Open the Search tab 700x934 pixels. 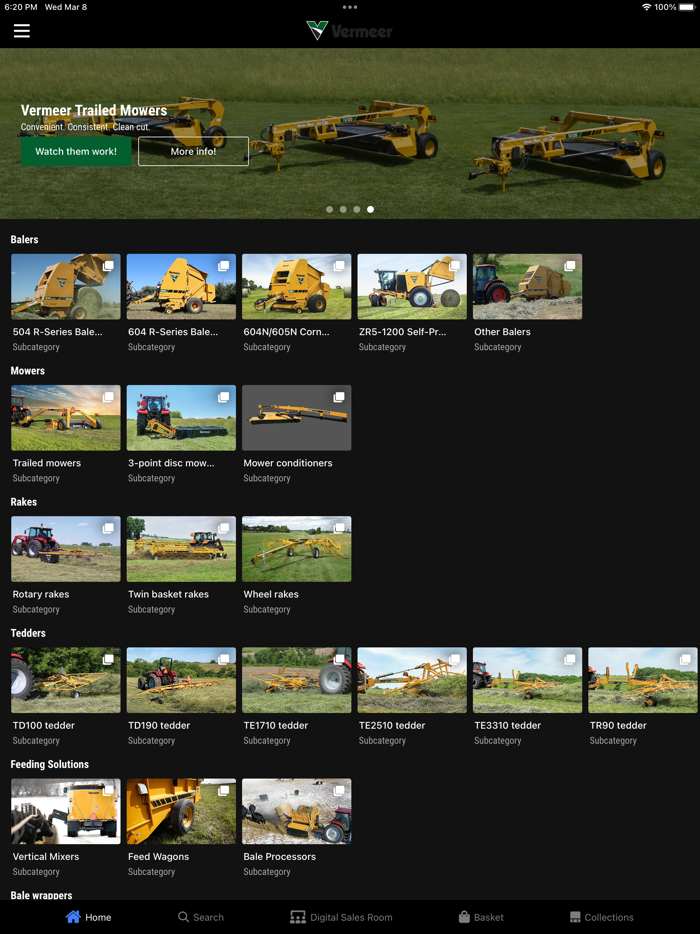[x=201, y=917]
